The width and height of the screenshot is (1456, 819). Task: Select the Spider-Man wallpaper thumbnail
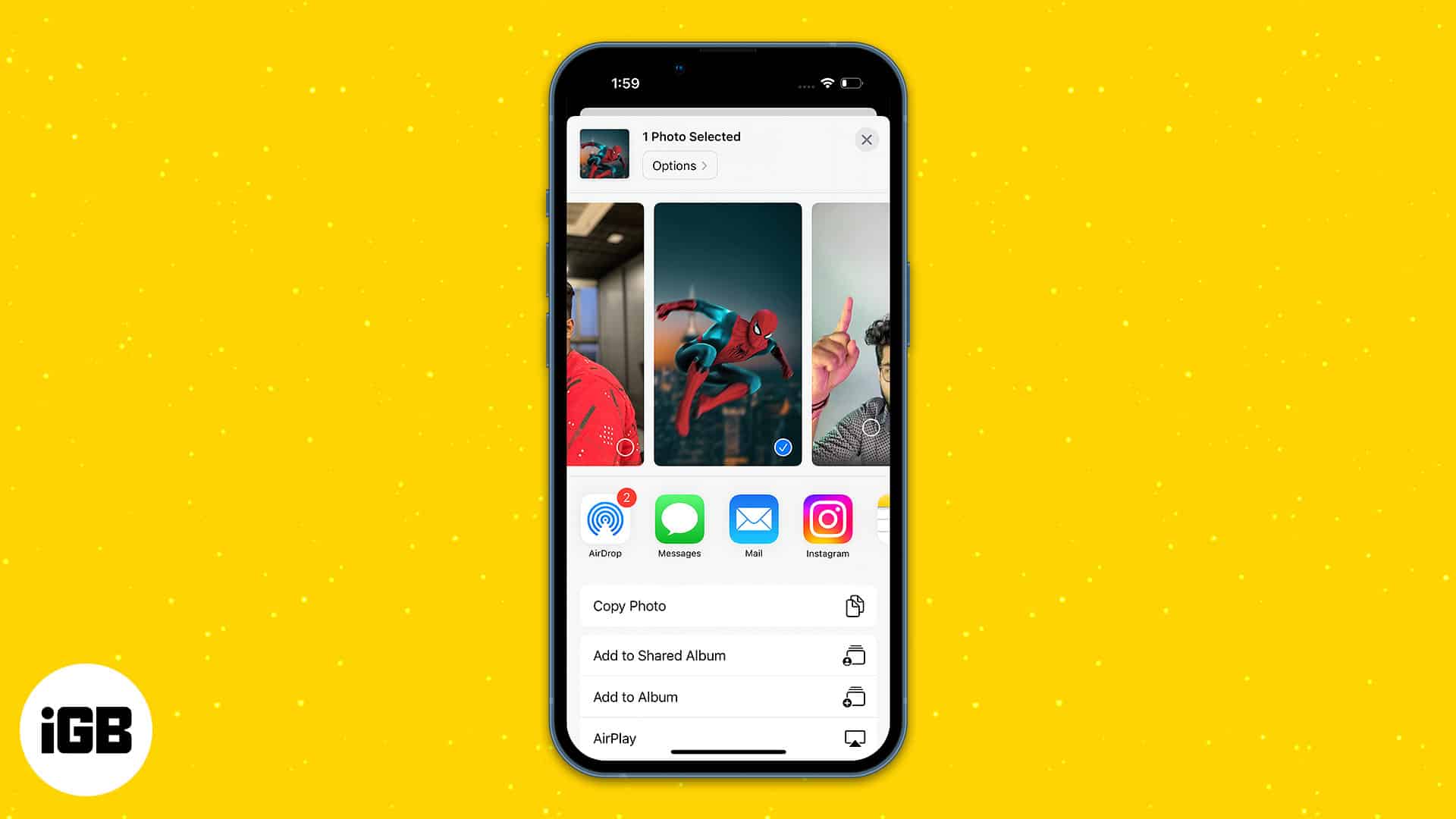click(728, 334)
